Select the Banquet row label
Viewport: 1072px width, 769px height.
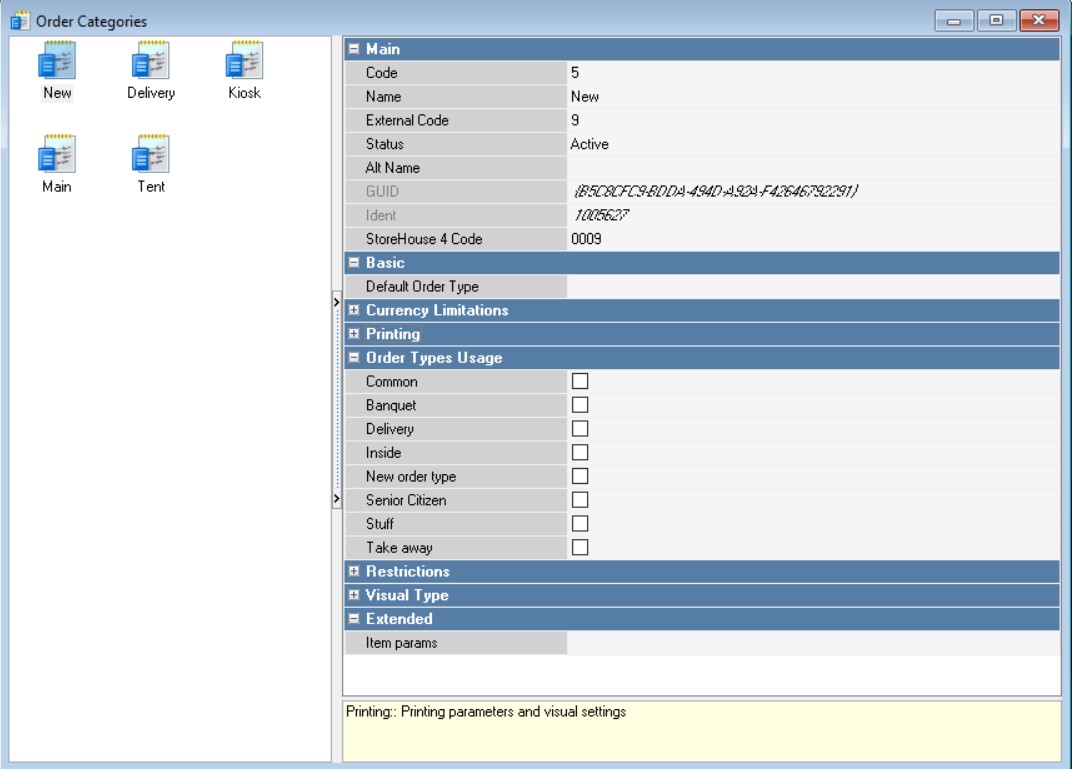tap(390, 405)
